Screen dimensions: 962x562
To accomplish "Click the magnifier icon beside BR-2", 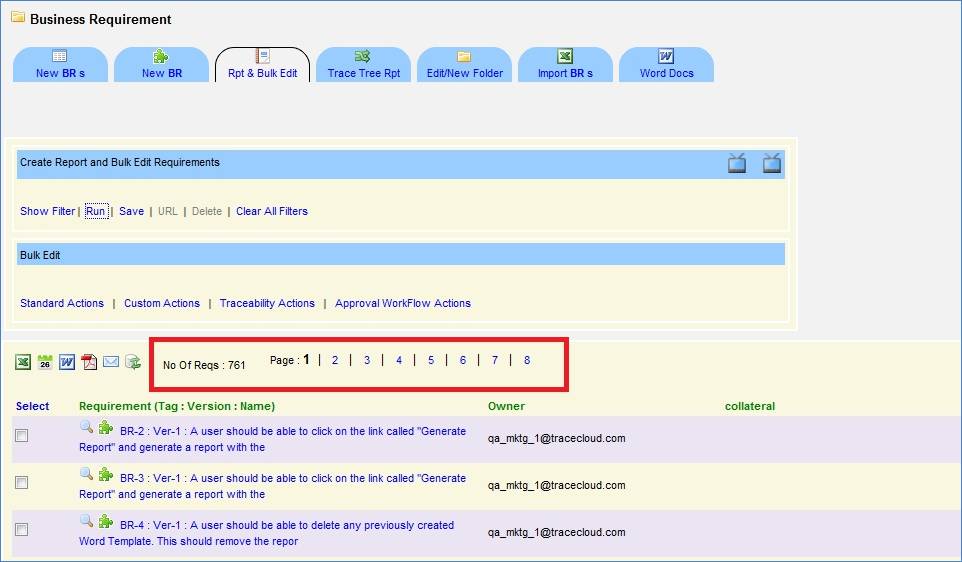I will pyautogui.click(x=87, y=428).
